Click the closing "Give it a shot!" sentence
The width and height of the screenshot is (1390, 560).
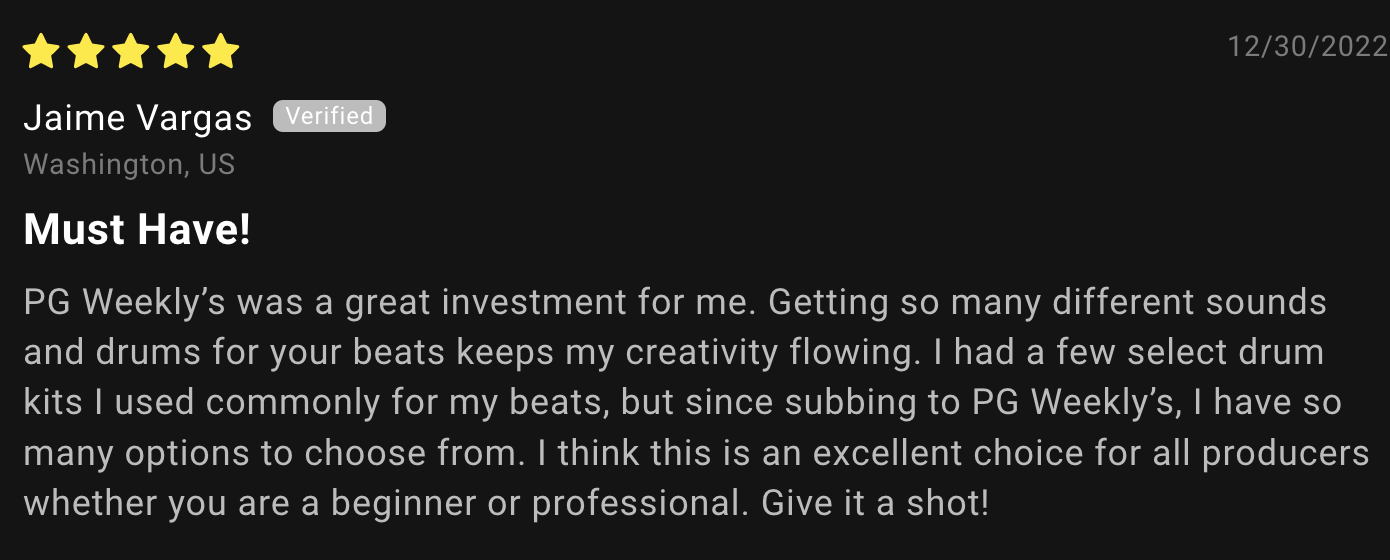(875, 503)
